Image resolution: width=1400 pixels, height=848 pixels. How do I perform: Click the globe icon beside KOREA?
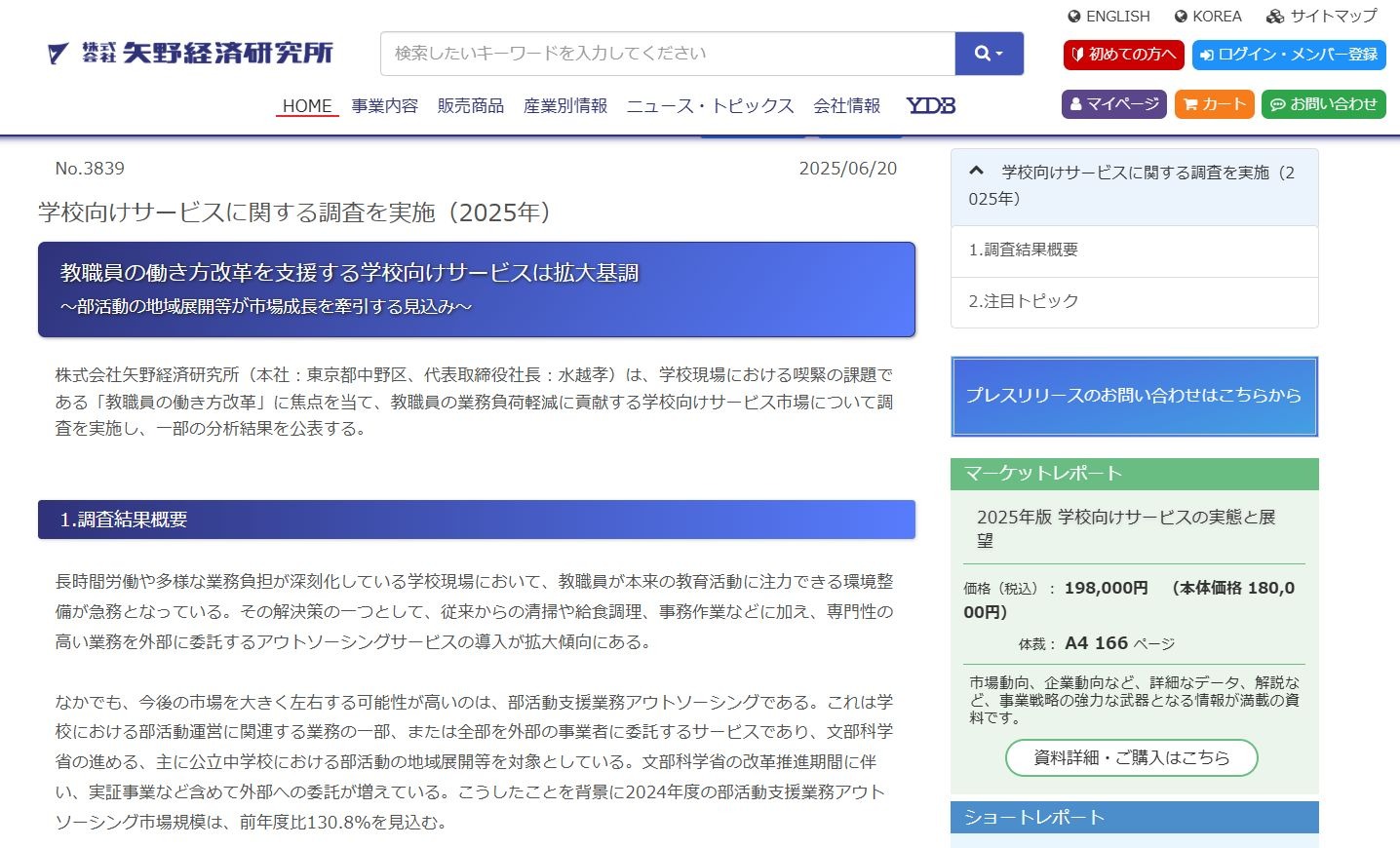click(1181, 17)
